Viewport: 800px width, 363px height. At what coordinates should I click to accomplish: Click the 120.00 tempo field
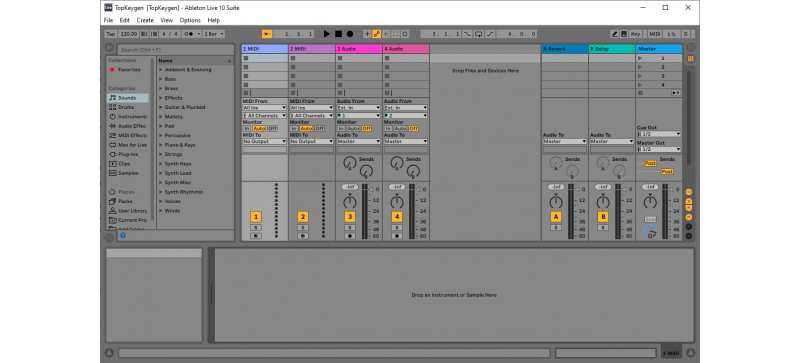point(129,34)
